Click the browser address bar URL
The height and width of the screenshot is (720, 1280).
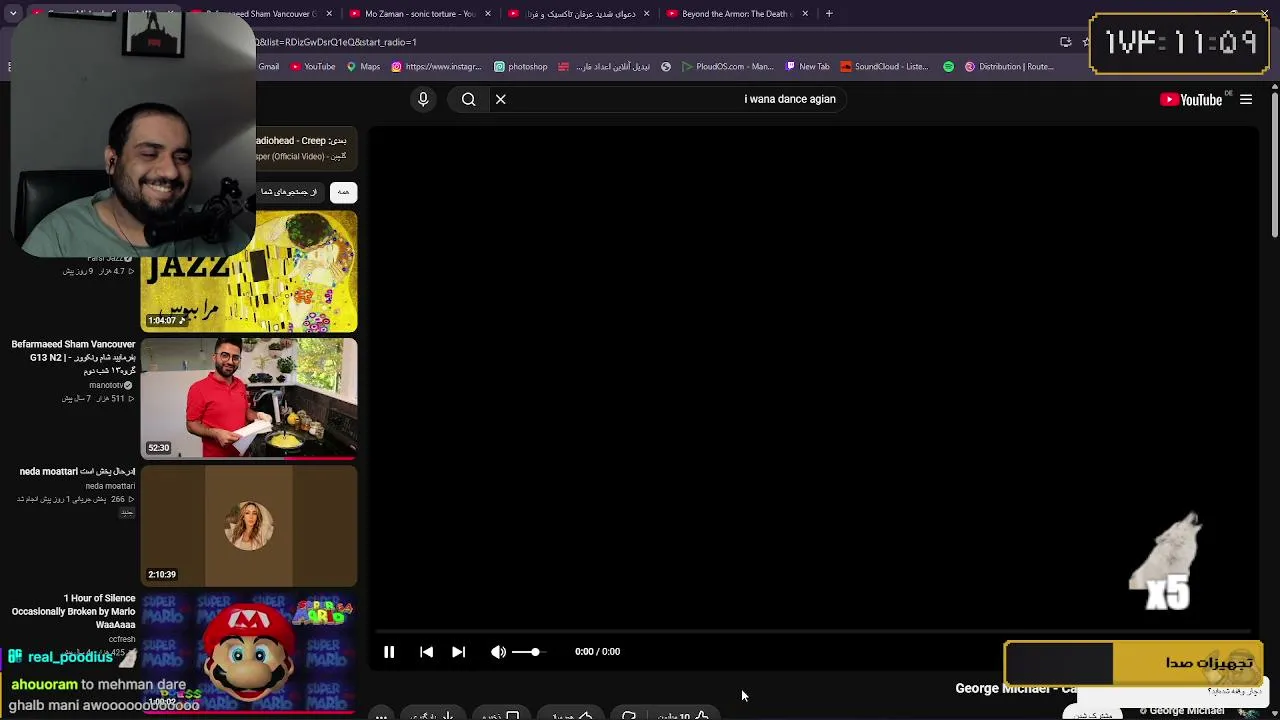(336, 42)
